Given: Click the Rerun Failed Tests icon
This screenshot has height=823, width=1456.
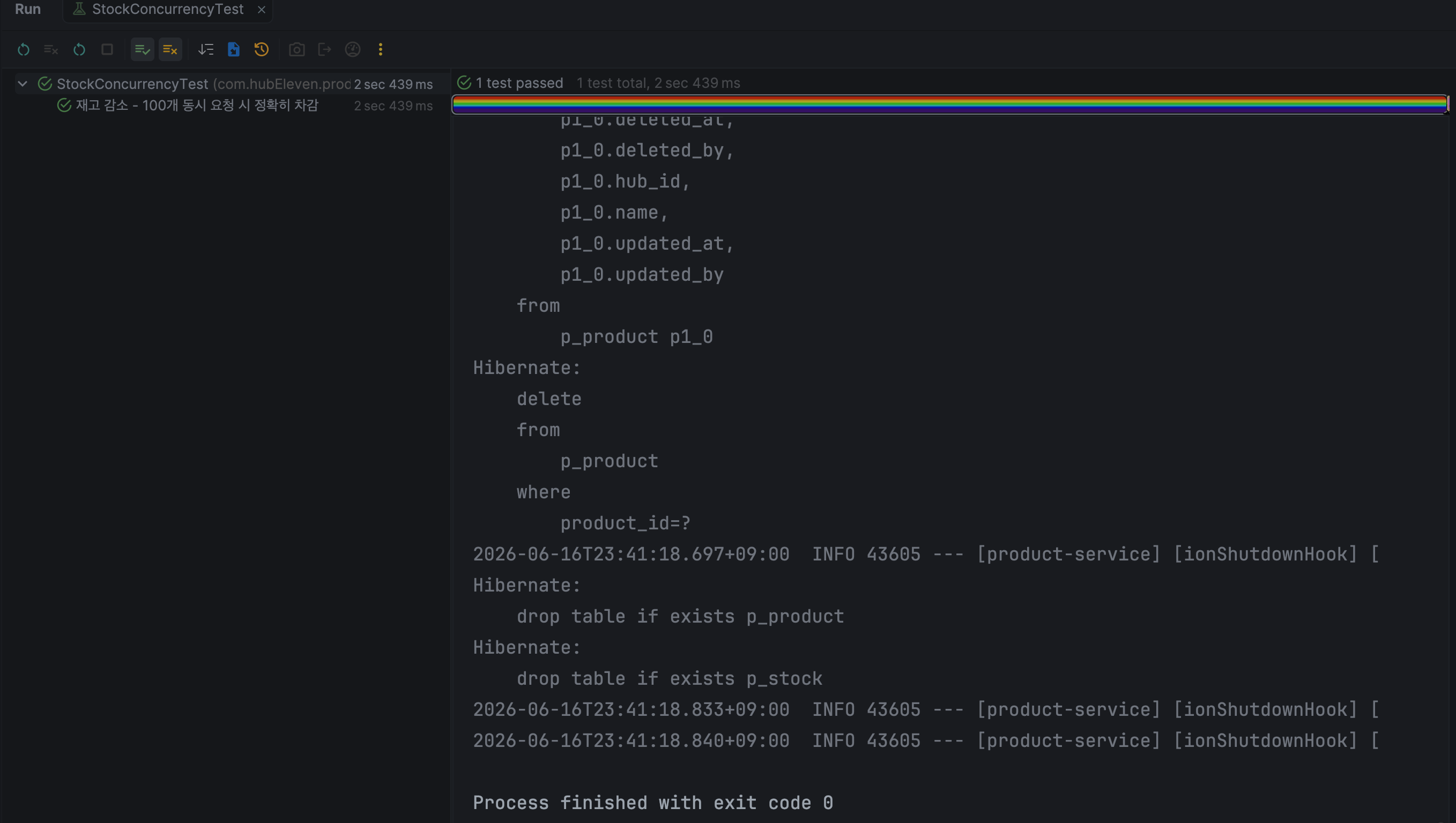Looking at the screenshot, I should (51, 50).
